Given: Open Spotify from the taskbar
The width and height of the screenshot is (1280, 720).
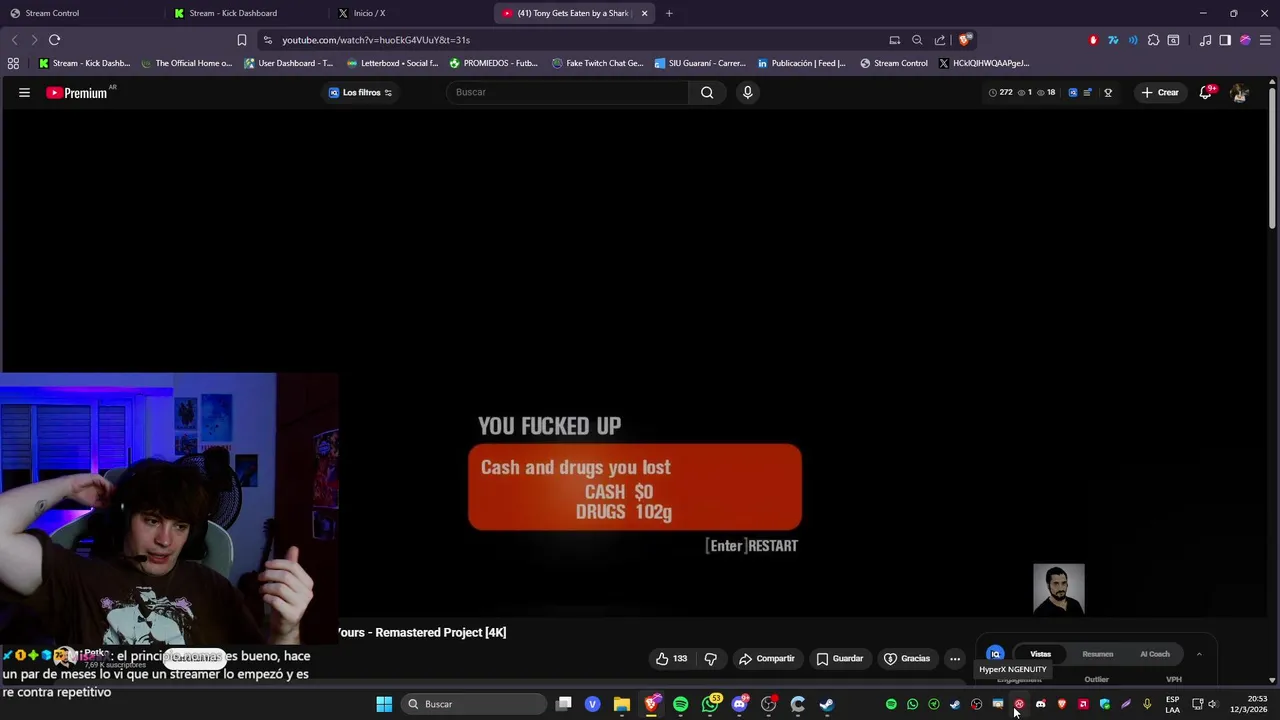Looking at the screenshot, I should pos(681,704).
